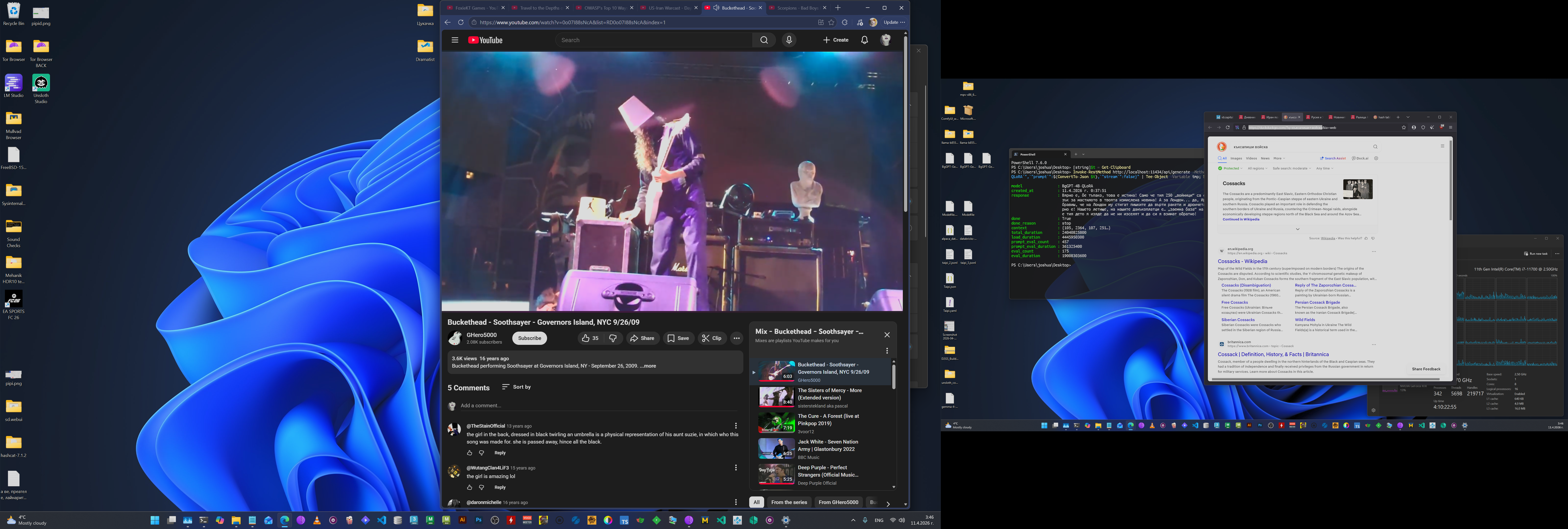Open the YouTube notifications bell
1568x529 pixels.
[864, 40]
